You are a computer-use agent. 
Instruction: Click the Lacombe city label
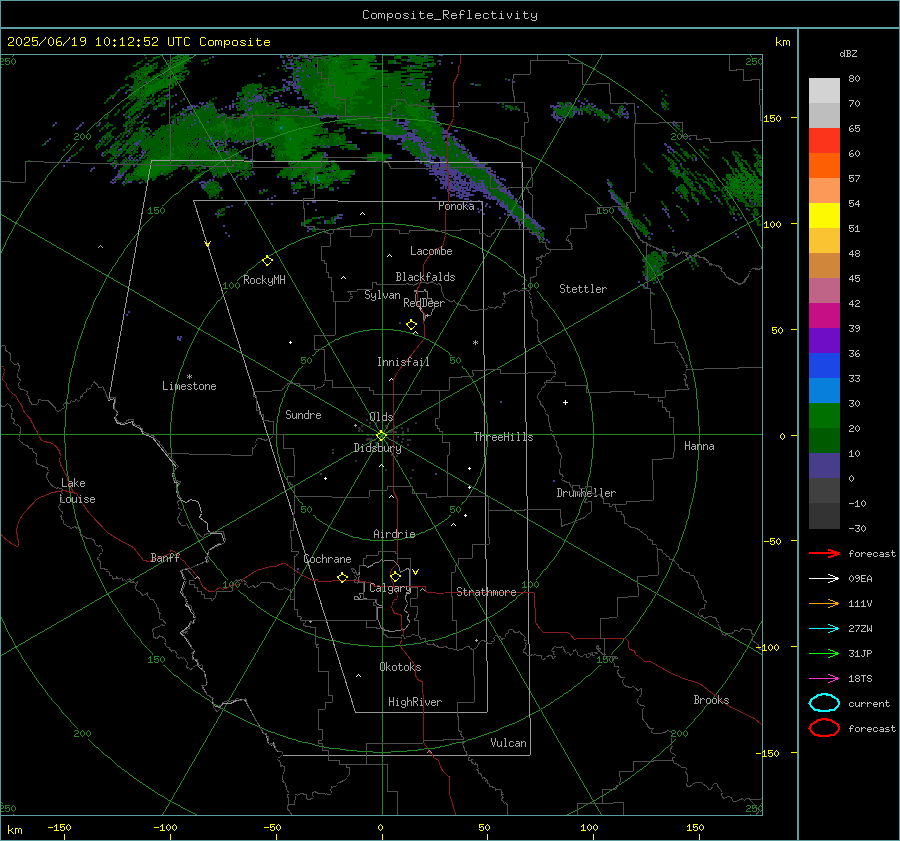click(431, 251)
